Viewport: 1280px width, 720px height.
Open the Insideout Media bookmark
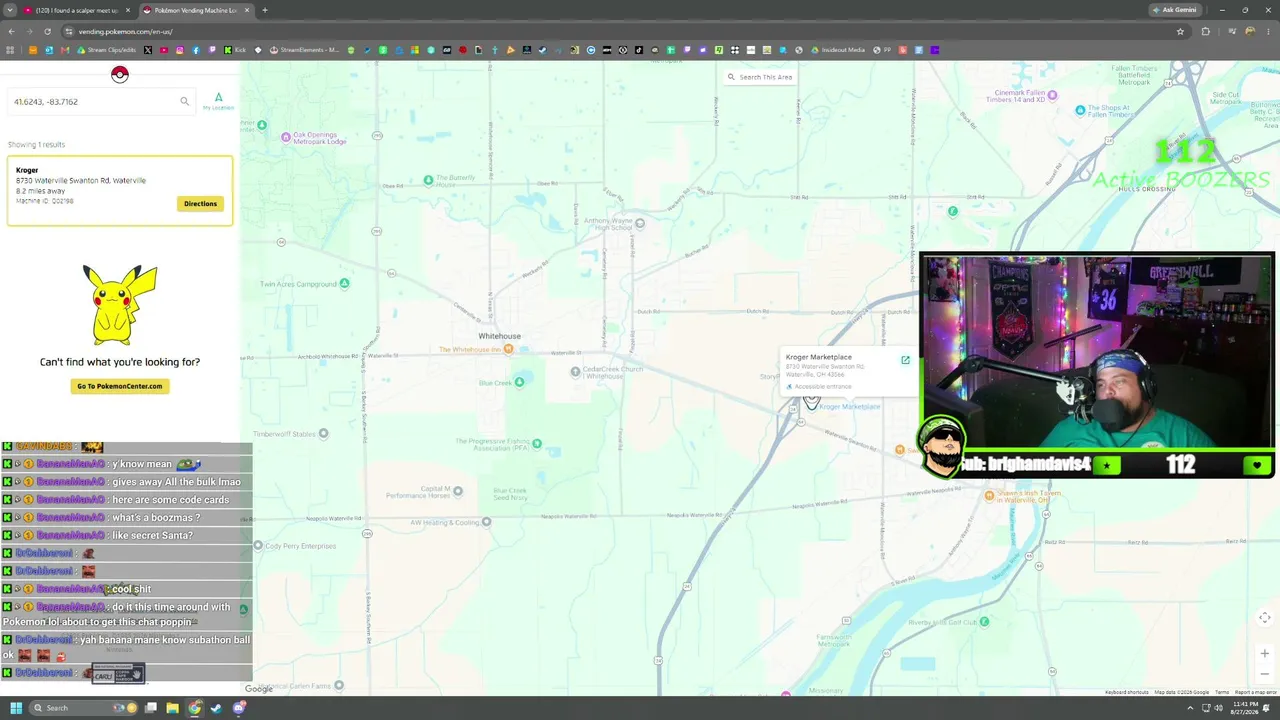(838, 50)
